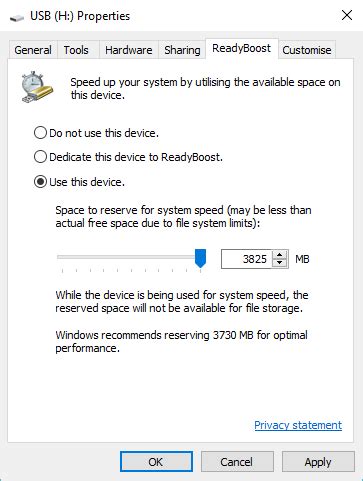Viewport: 363px width, 481px height.
Task: Click the left end of slider track
Action: pyautogui.click(x=60, y=257)
